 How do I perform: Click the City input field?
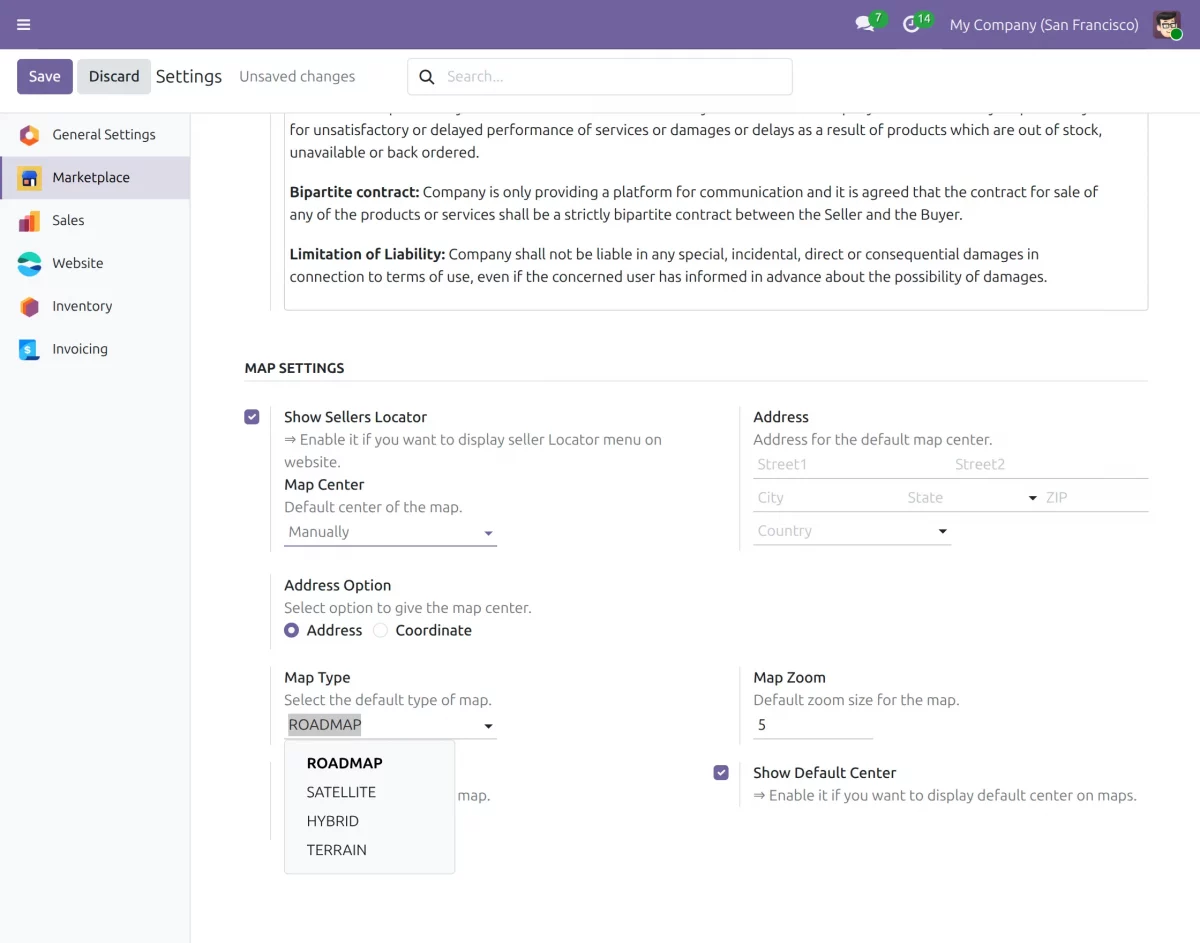(x=828, y=498)
